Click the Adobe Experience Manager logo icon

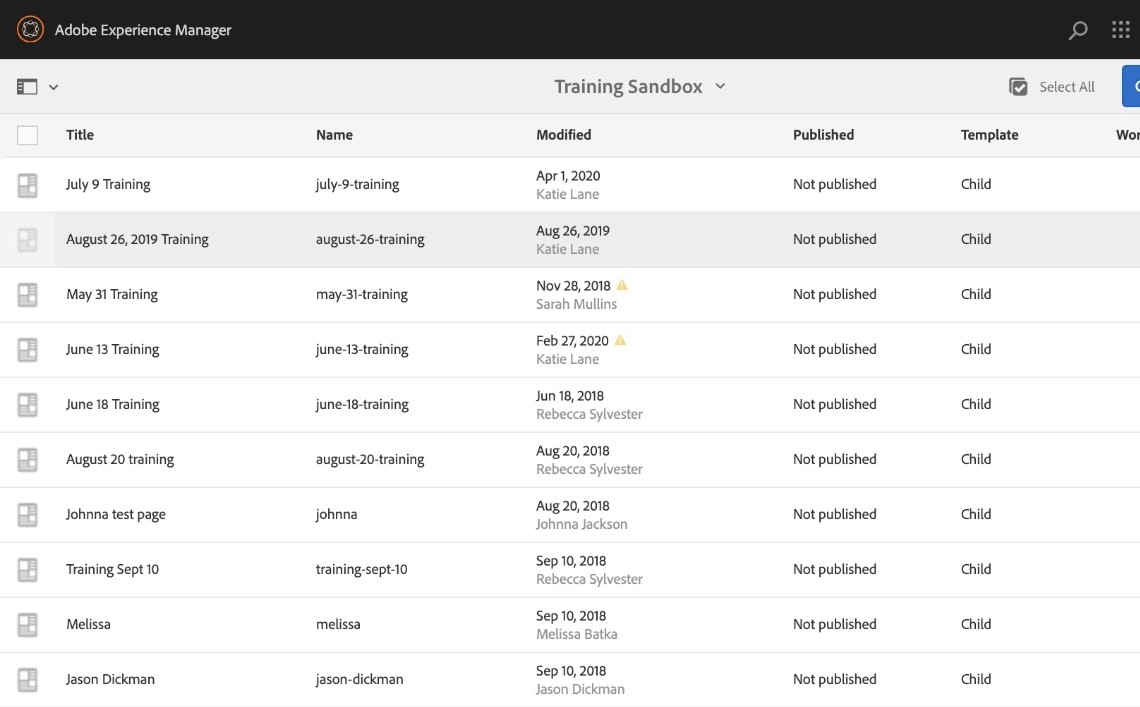30,30
